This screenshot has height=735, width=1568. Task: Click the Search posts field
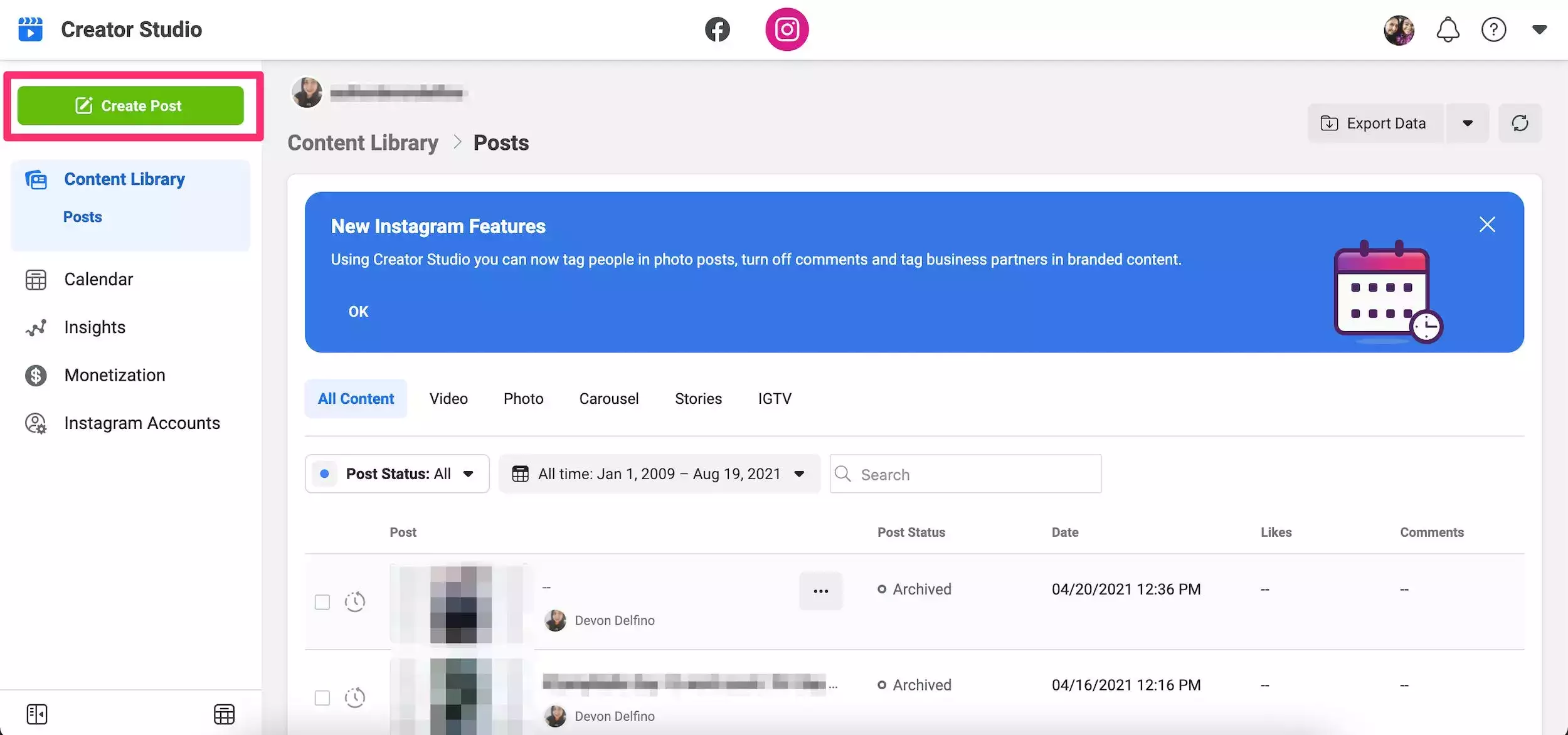point(965,474)
